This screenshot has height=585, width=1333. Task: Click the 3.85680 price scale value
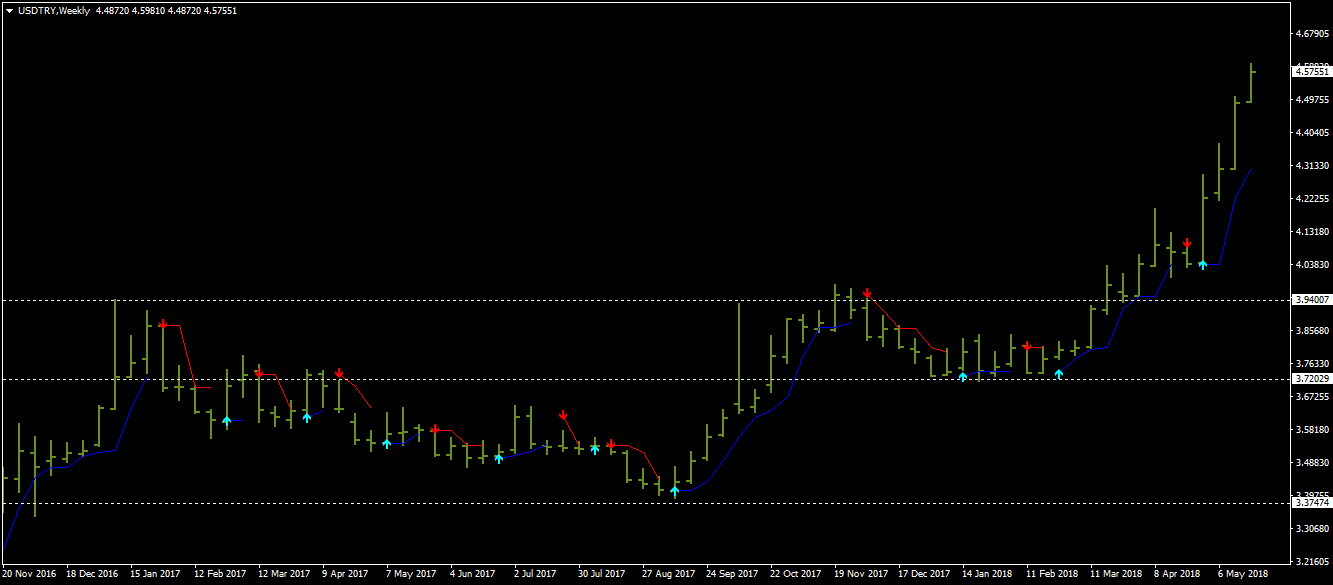point(1312,331)
